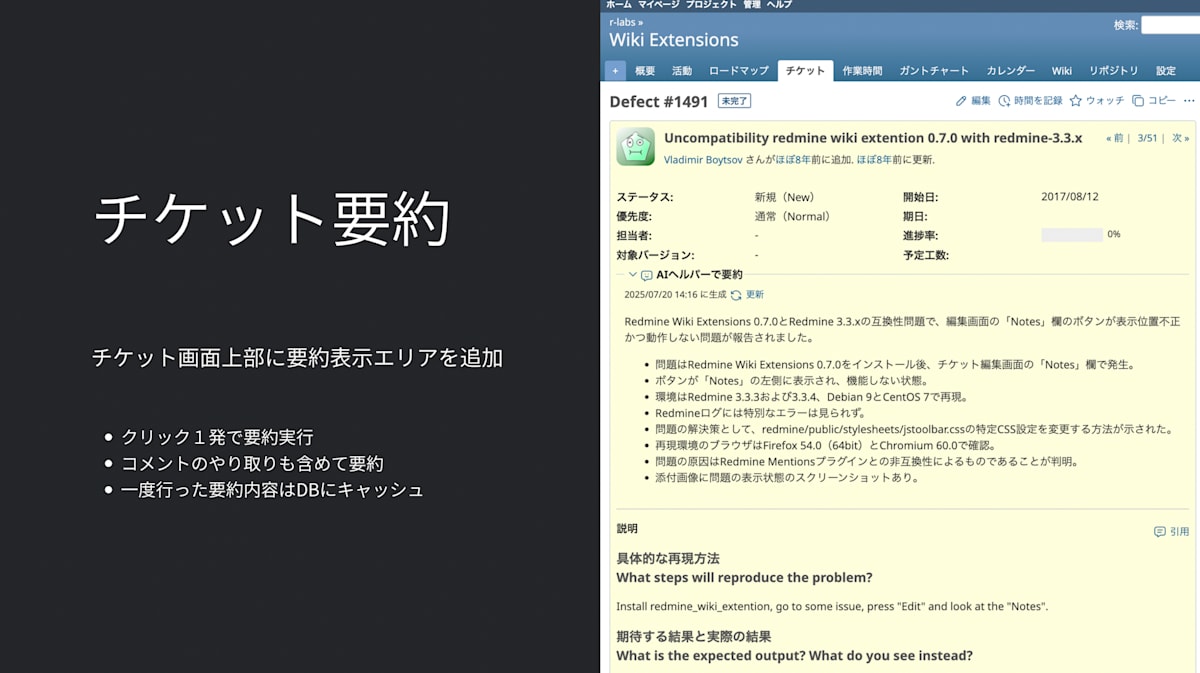Click the copy icon beside コピー
The width and height of the screenshot is (1200, 673).
tap(1138, 101)
